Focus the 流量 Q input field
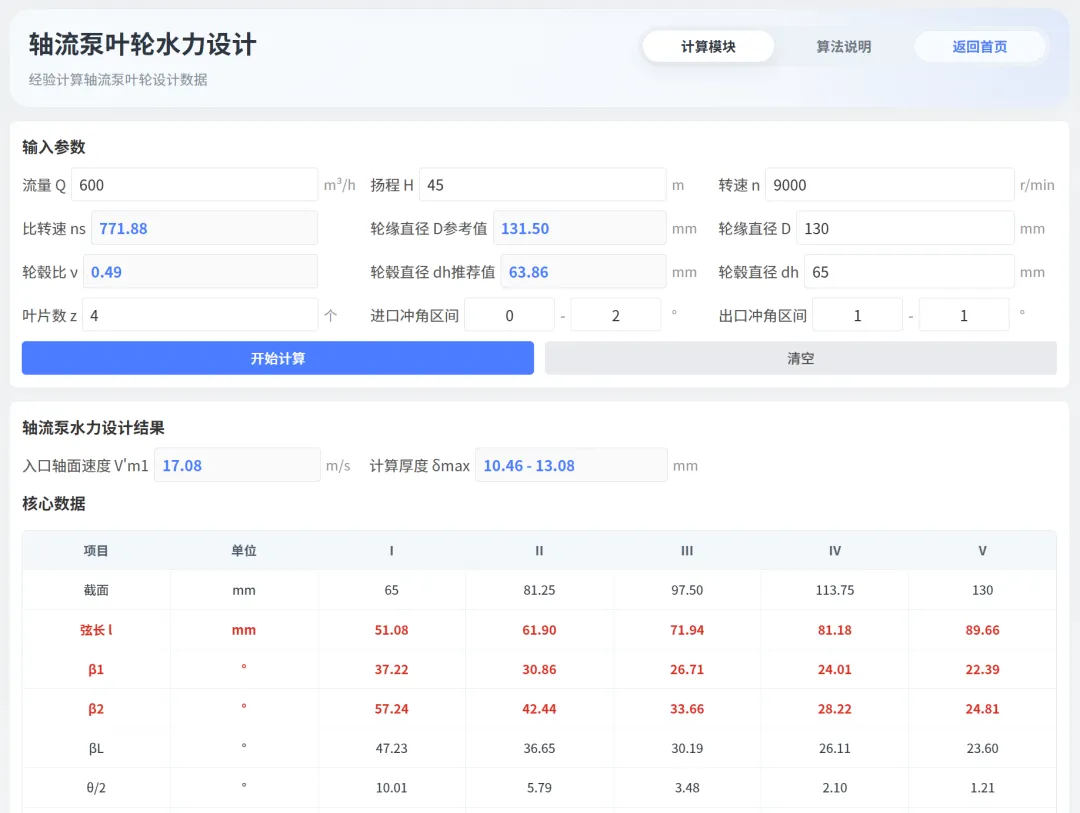Image resolution: width=1080 pixels, height=813 pixels. [194, 185]
